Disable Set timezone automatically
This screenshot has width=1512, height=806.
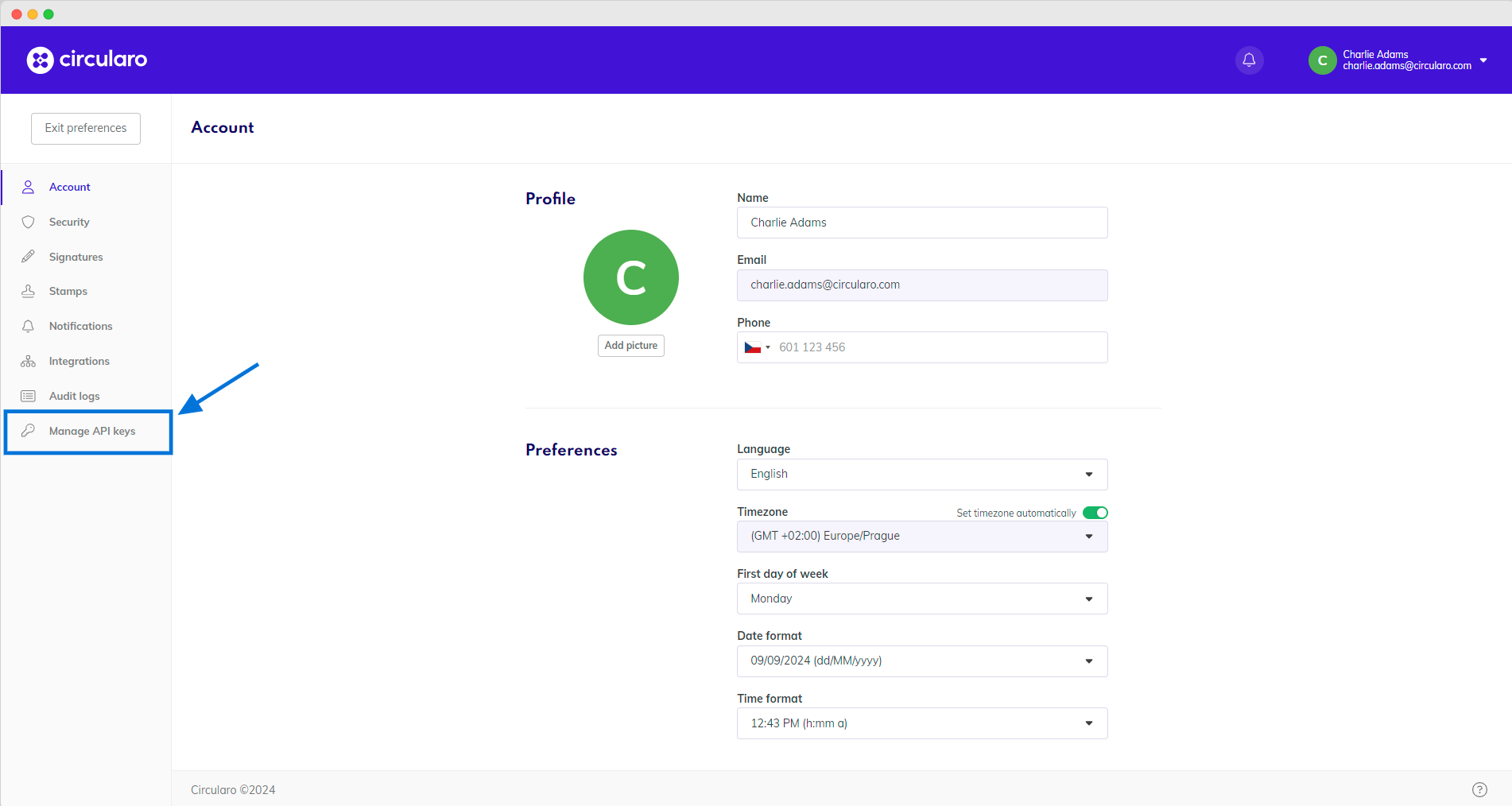(1095, 513)
